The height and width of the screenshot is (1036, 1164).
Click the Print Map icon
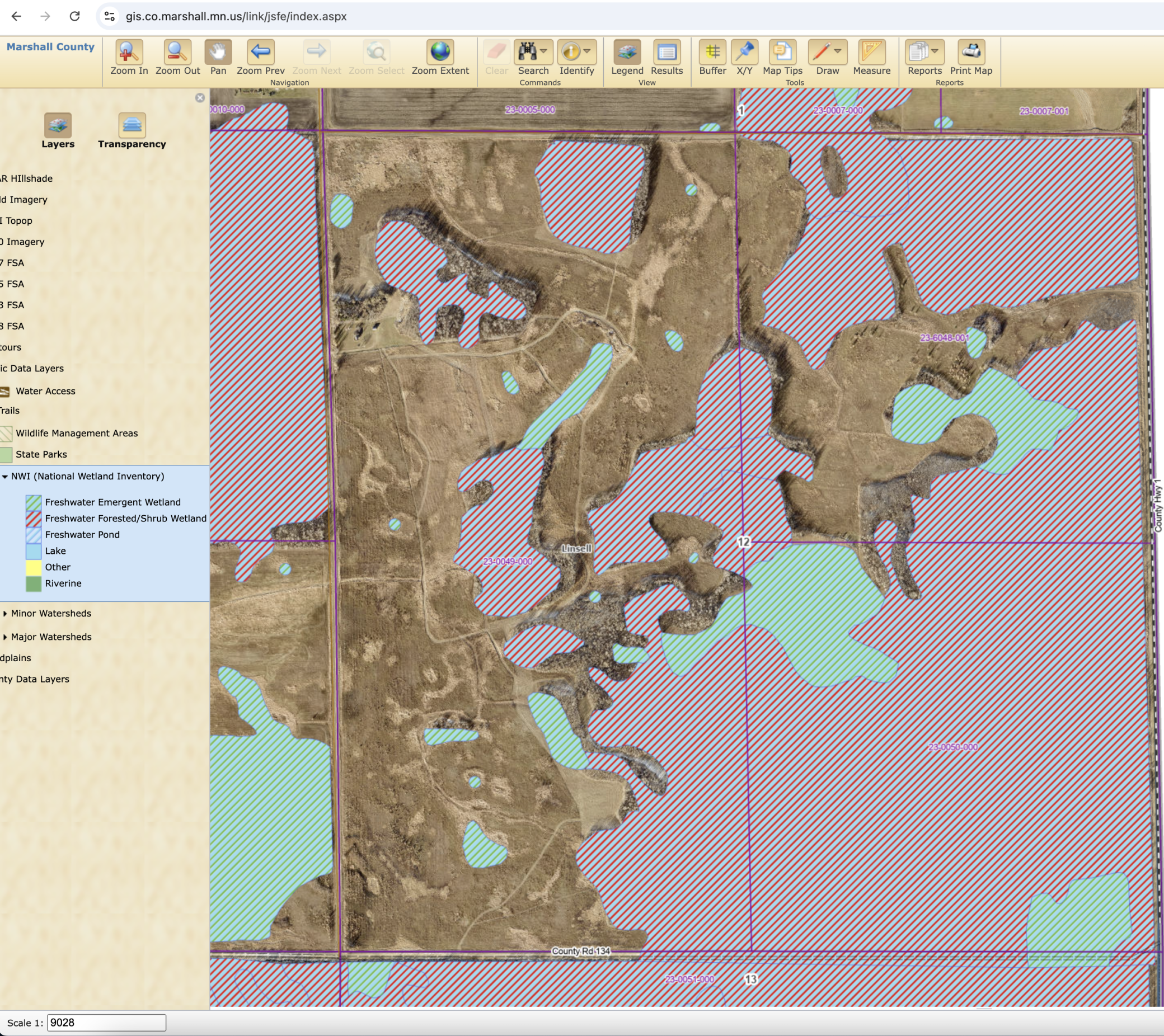970,53
